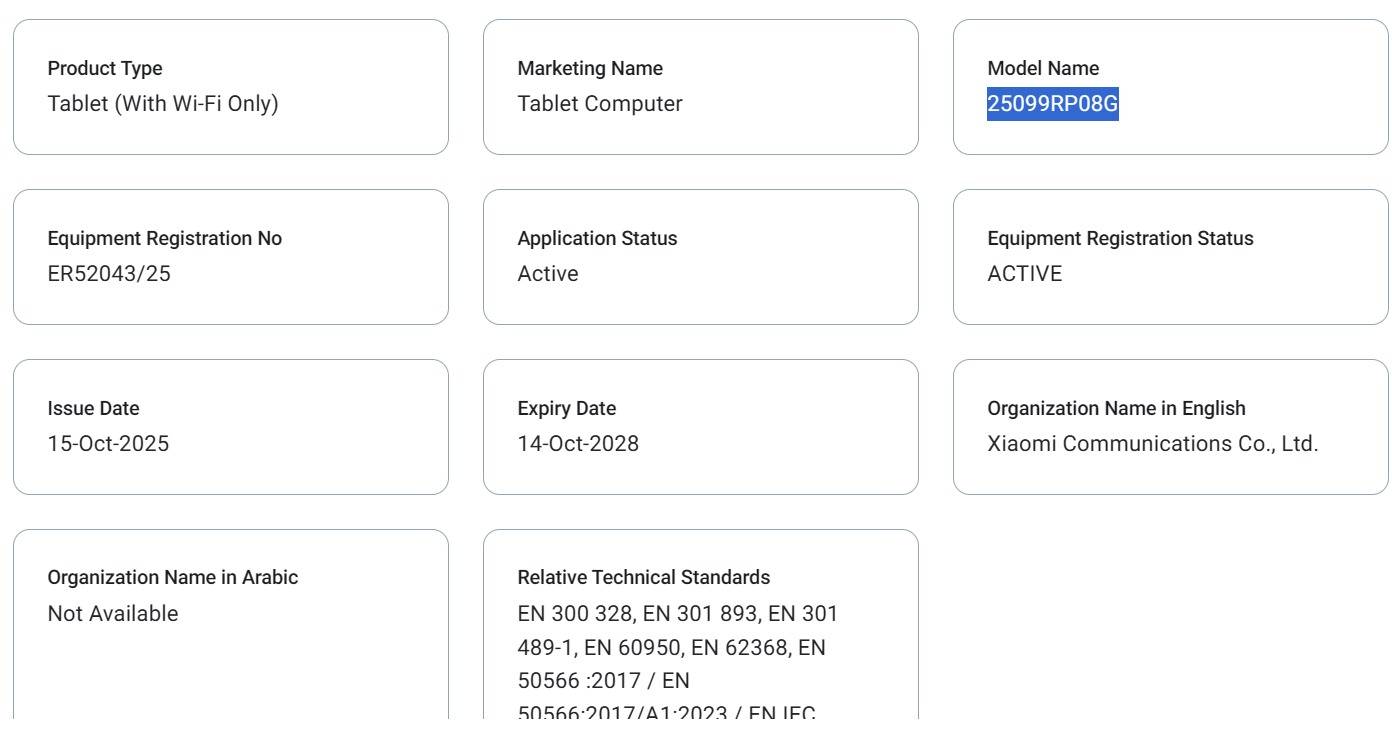Click the Active application status value
This screenshot has height=743, width=1392.
tap(548, 274)
